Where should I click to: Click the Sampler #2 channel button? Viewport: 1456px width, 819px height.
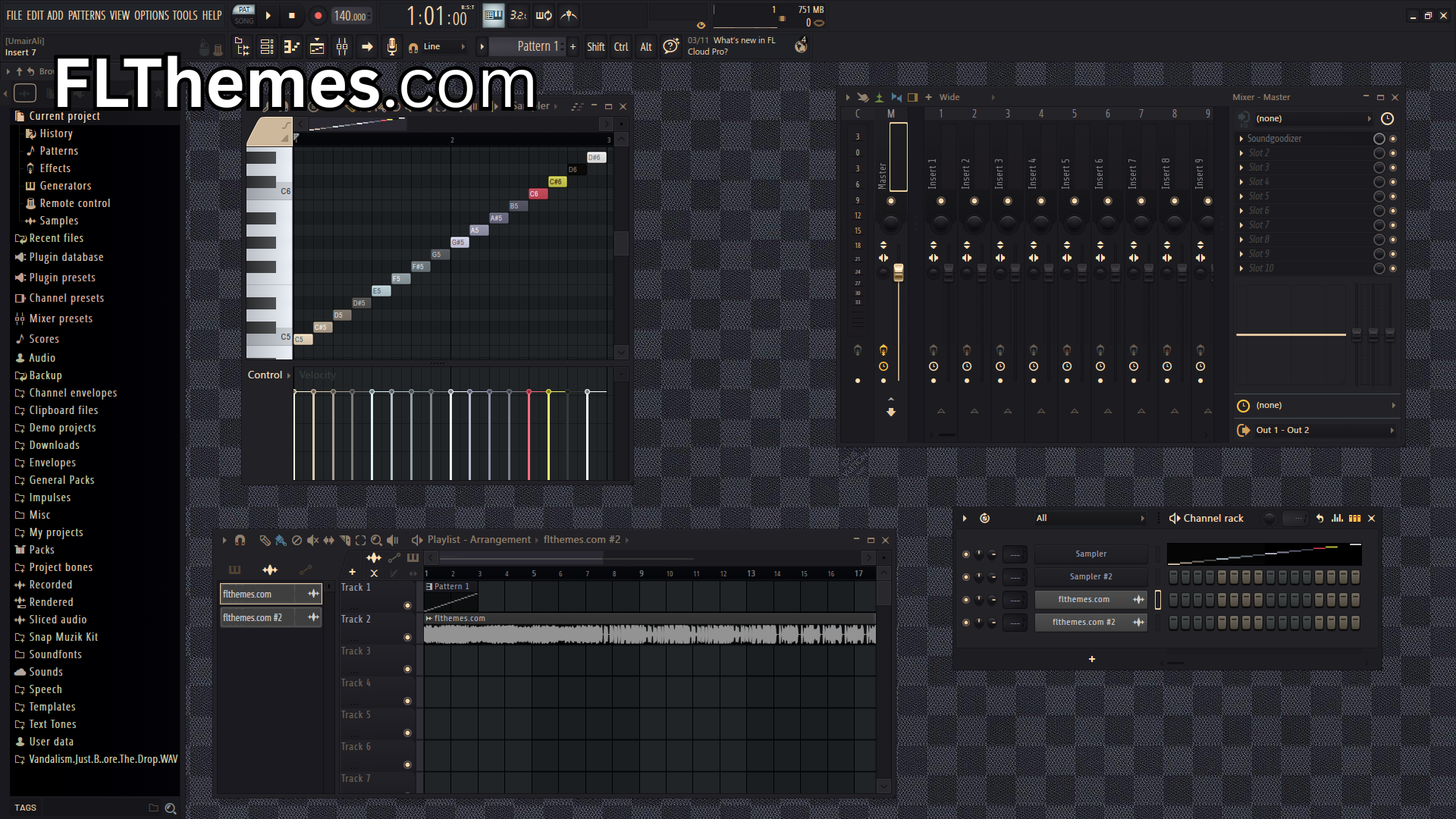click(1090, 577)
